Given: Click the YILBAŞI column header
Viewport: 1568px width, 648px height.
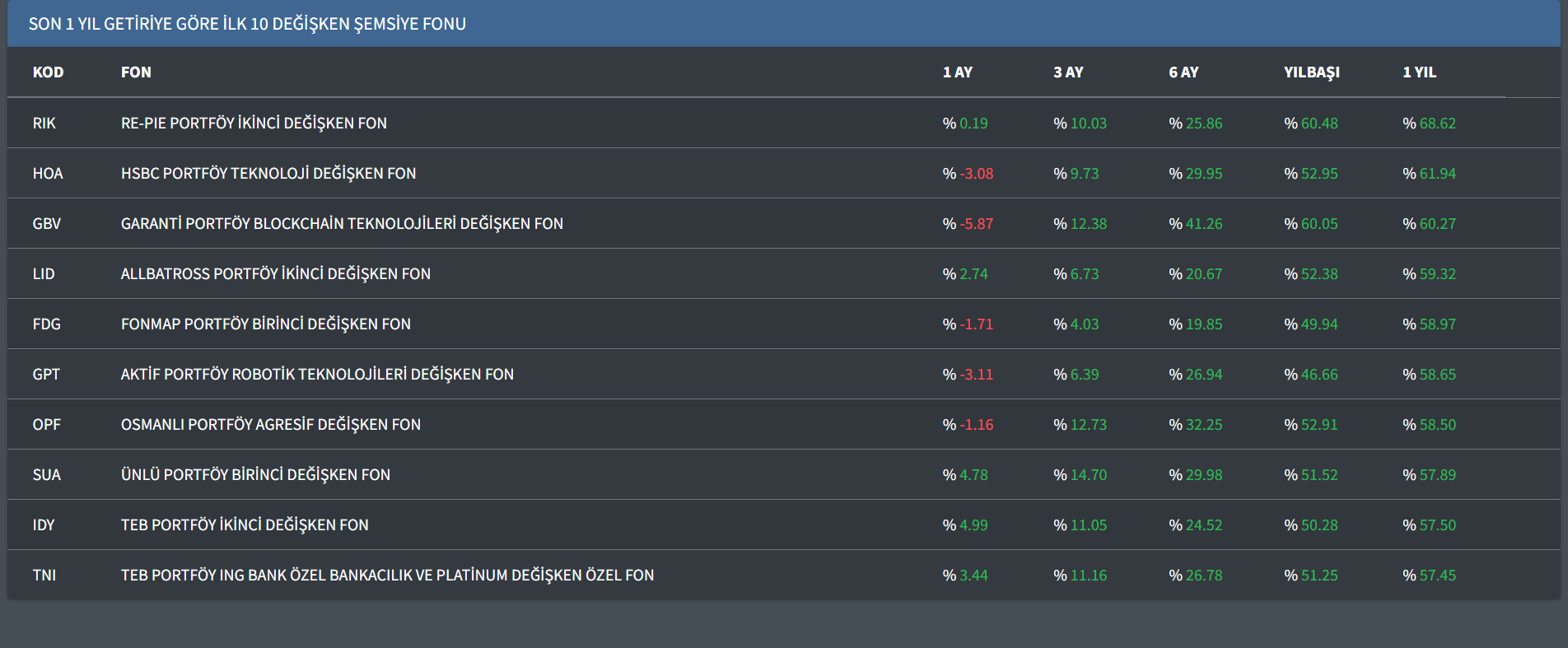Looking at the screenshot, I should click(1311, 72).
